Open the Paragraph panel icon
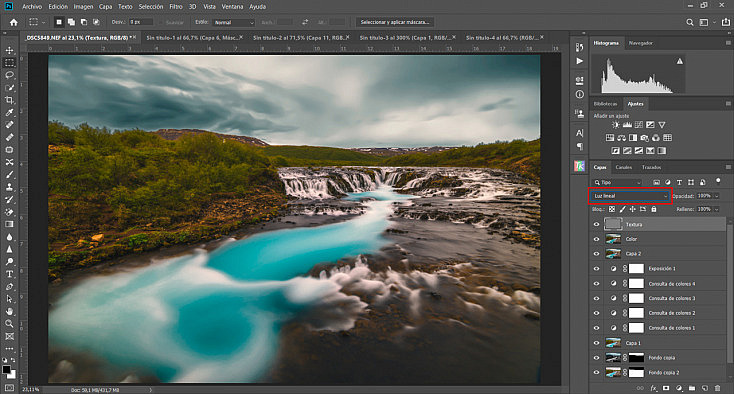The image size is (734, 394). pos(580,146)
